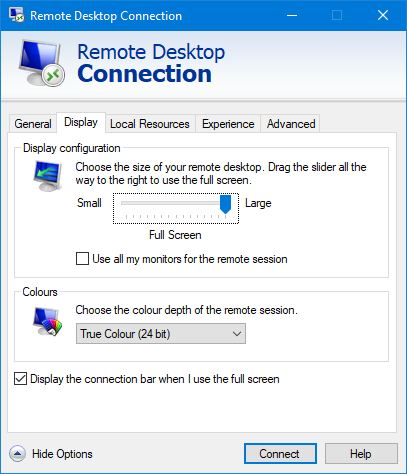Image resolution: width=407 pixels, height=474 pixels.
Task: Switch to the General tab
Action: (x=33, y=124)
